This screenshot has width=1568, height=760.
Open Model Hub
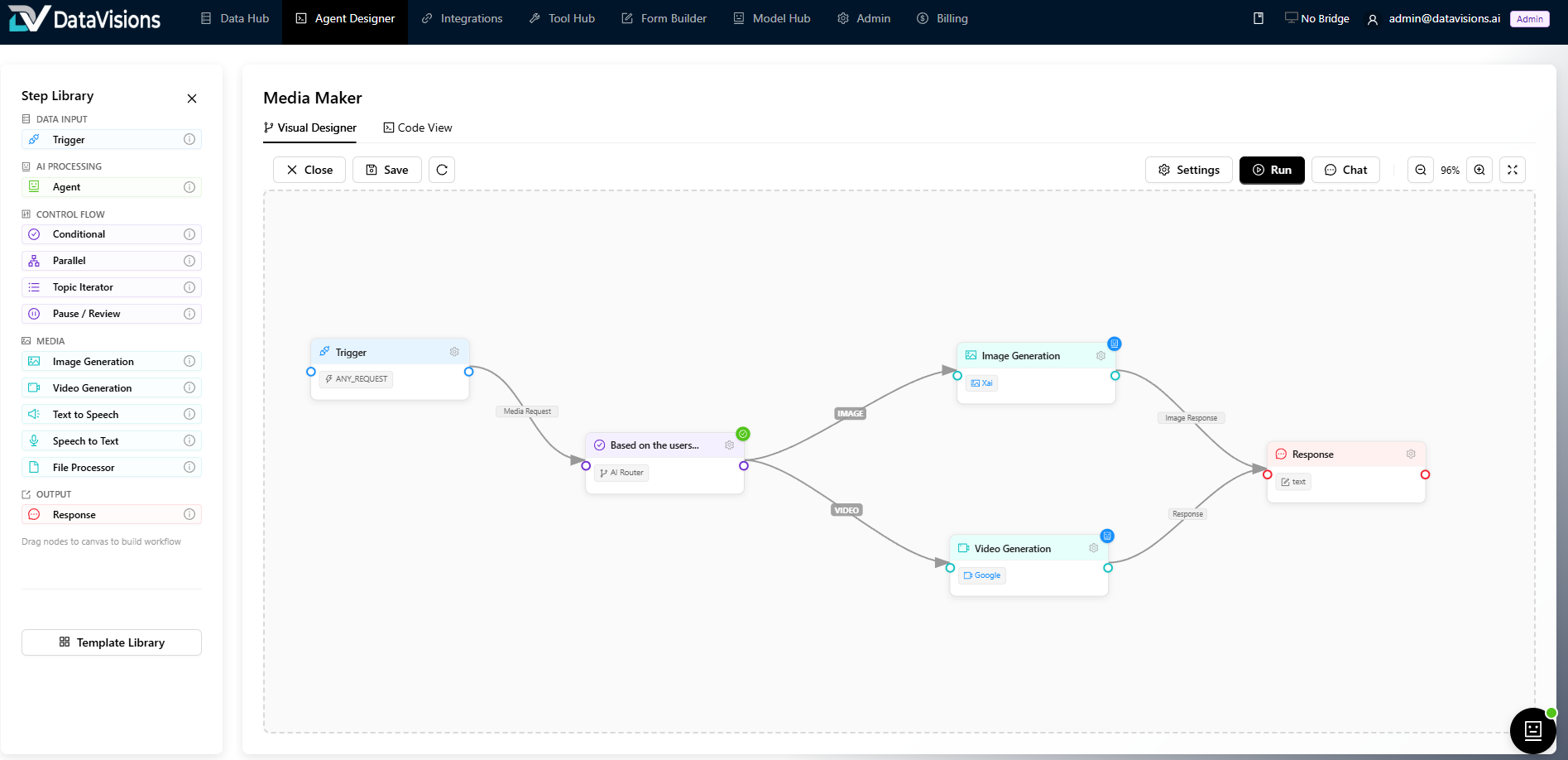[x=771, y=18]
